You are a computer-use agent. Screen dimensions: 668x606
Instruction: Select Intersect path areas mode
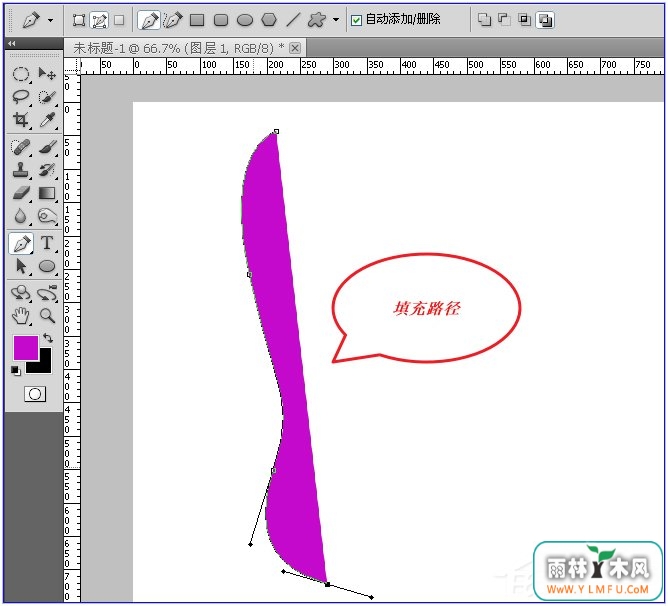[x=524, y=20]
